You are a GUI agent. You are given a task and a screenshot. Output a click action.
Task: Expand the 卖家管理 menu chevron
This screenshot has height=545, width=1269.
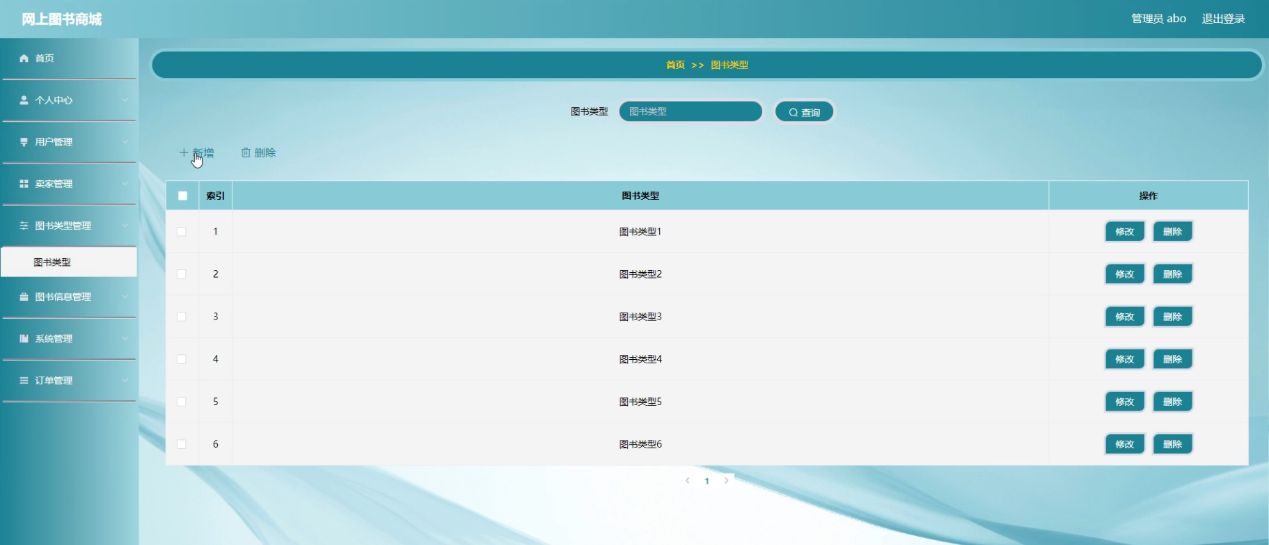click(125, 184)
